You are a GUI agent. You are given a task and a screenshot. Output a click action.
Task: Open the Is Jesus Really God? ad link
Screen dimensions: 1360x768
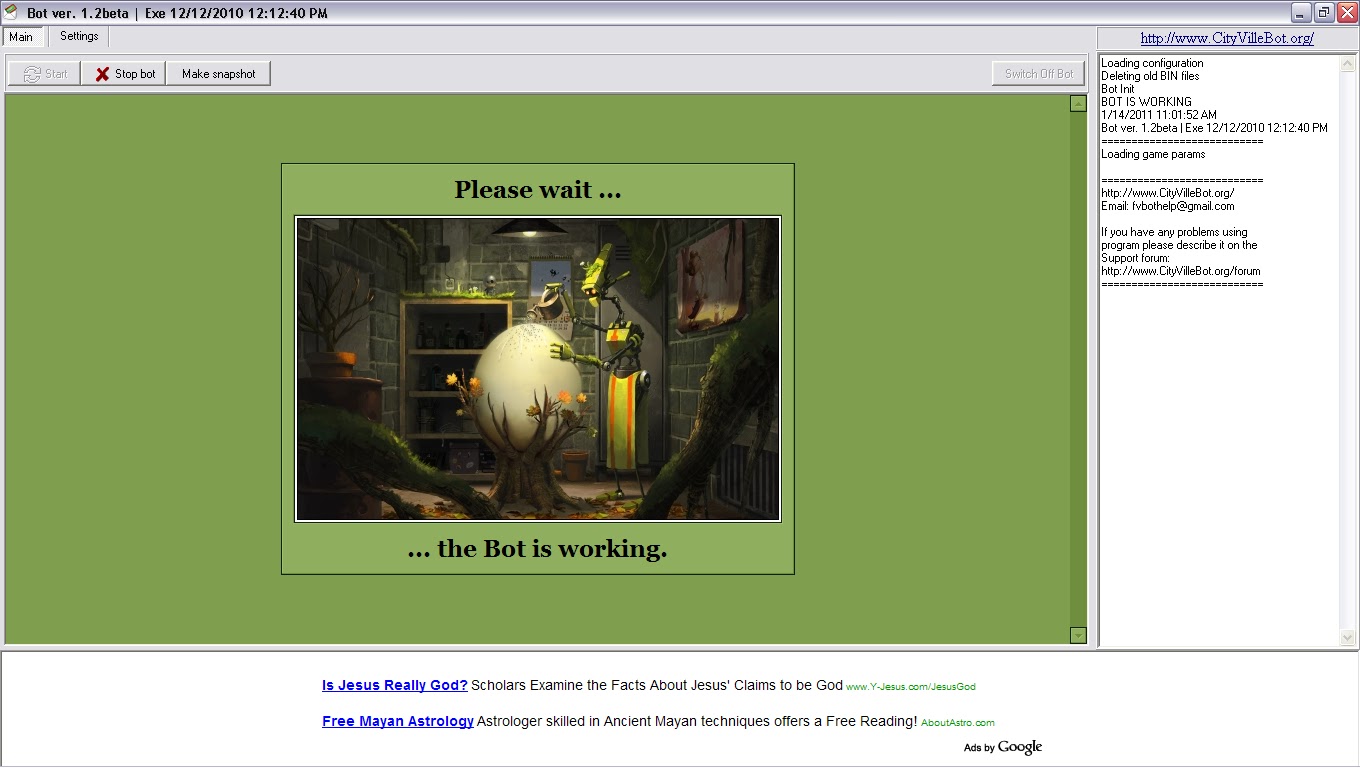pyautogui.click(x=395, y=686)
